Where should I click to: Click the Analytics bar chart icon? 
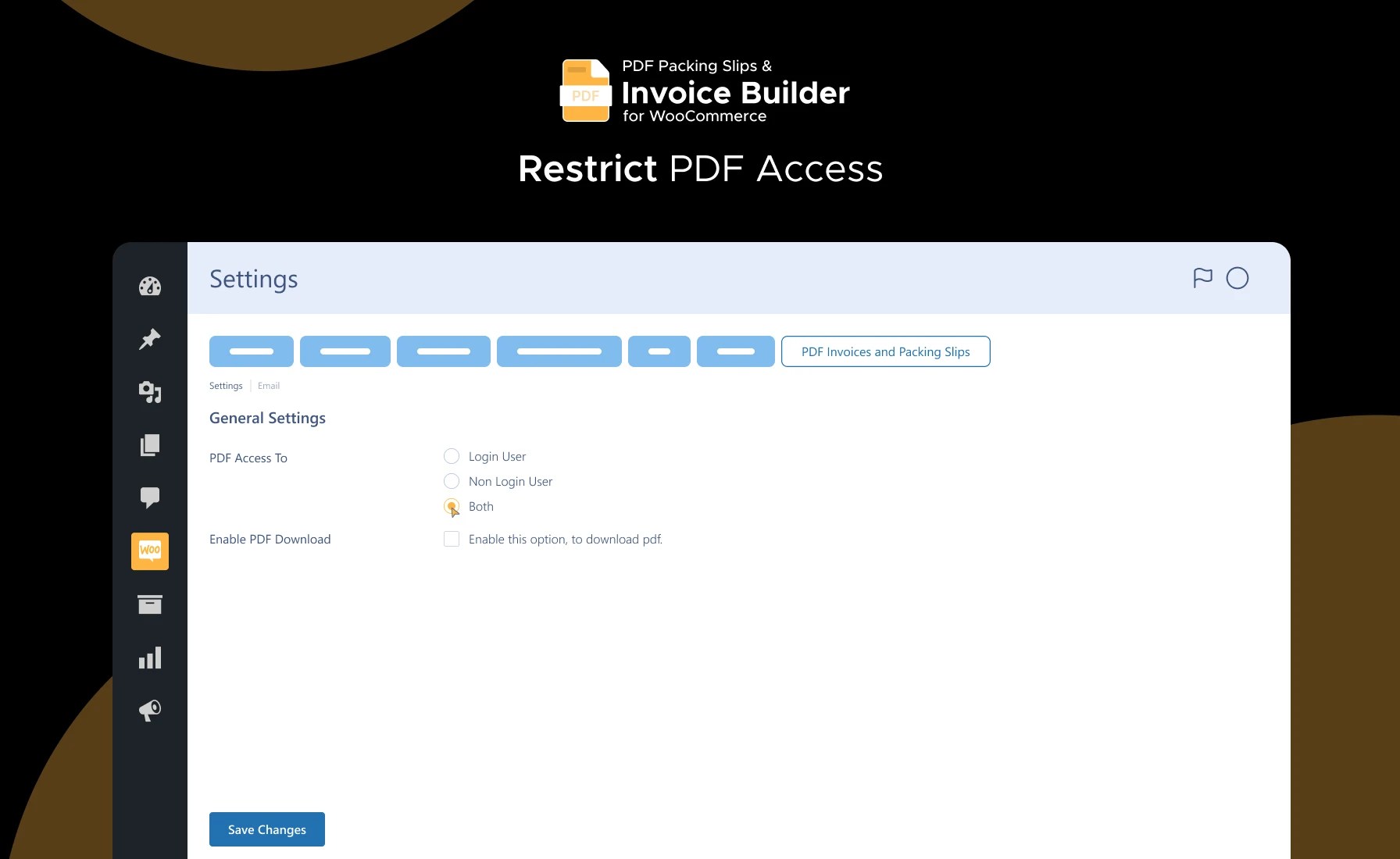click(x=149, y=657)
